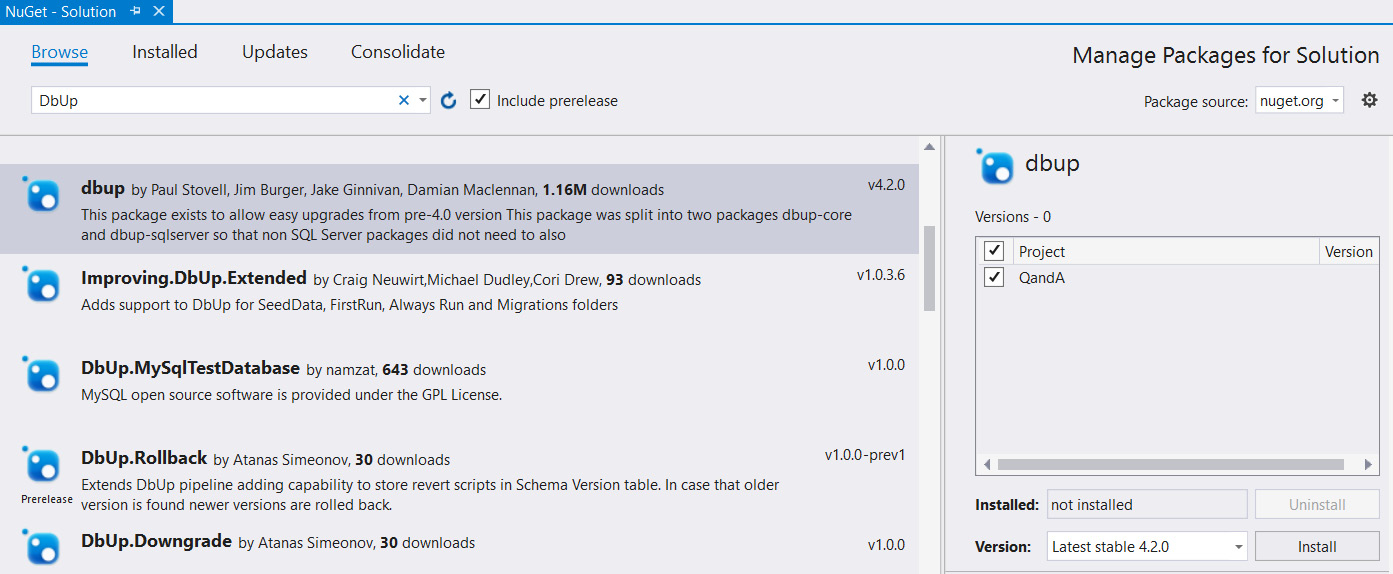
Task: Click the 'Versions - 0' label
Action: [1013, 216]
